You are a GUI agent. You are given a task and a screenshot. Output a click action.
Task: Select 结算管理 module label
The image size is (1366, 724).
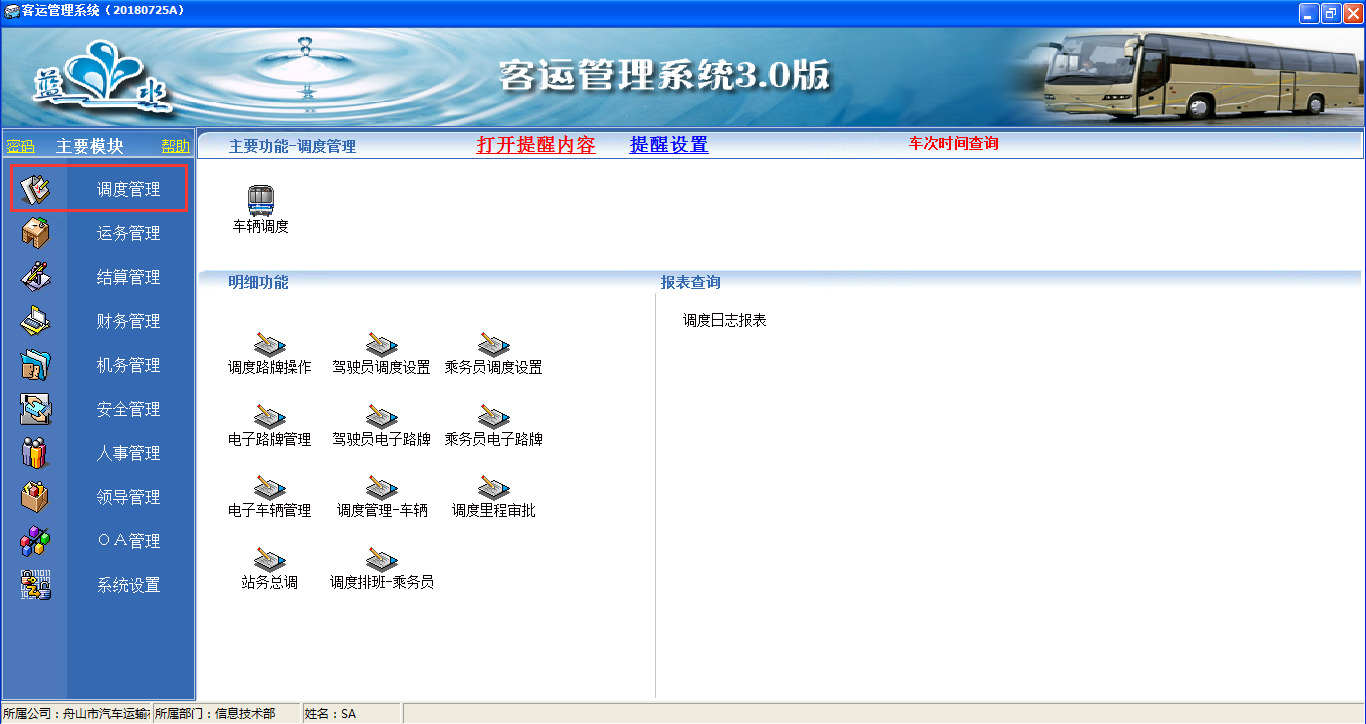pyautogui.click(x=128, y=277)
